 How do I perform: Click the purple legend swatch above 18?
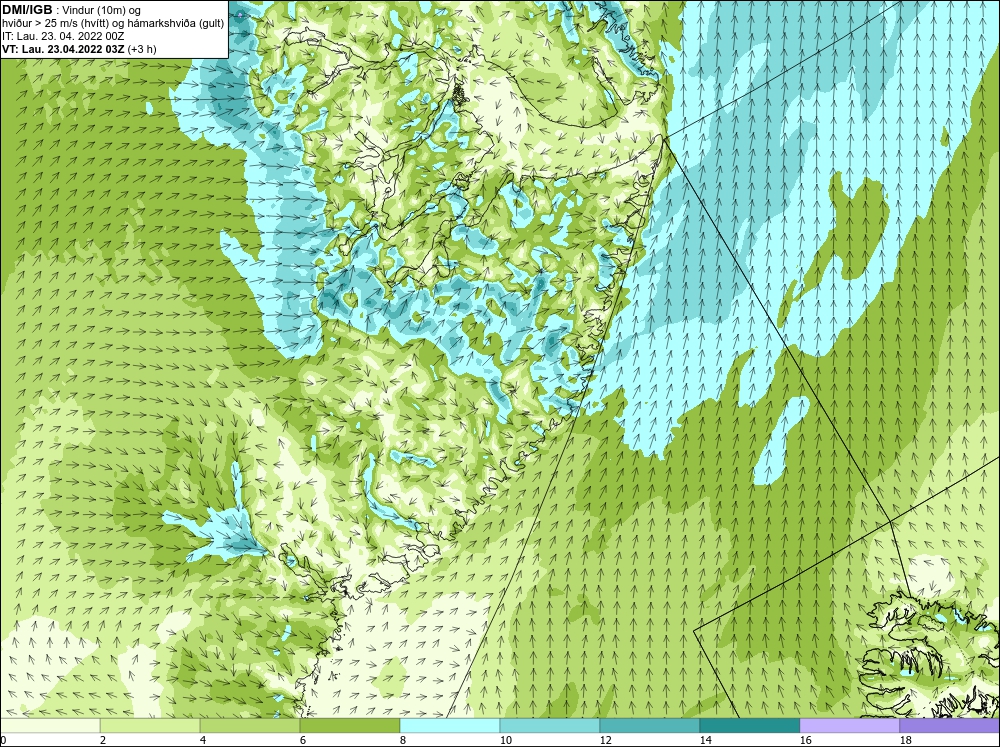pyautogui.click(x=950, y=726)
